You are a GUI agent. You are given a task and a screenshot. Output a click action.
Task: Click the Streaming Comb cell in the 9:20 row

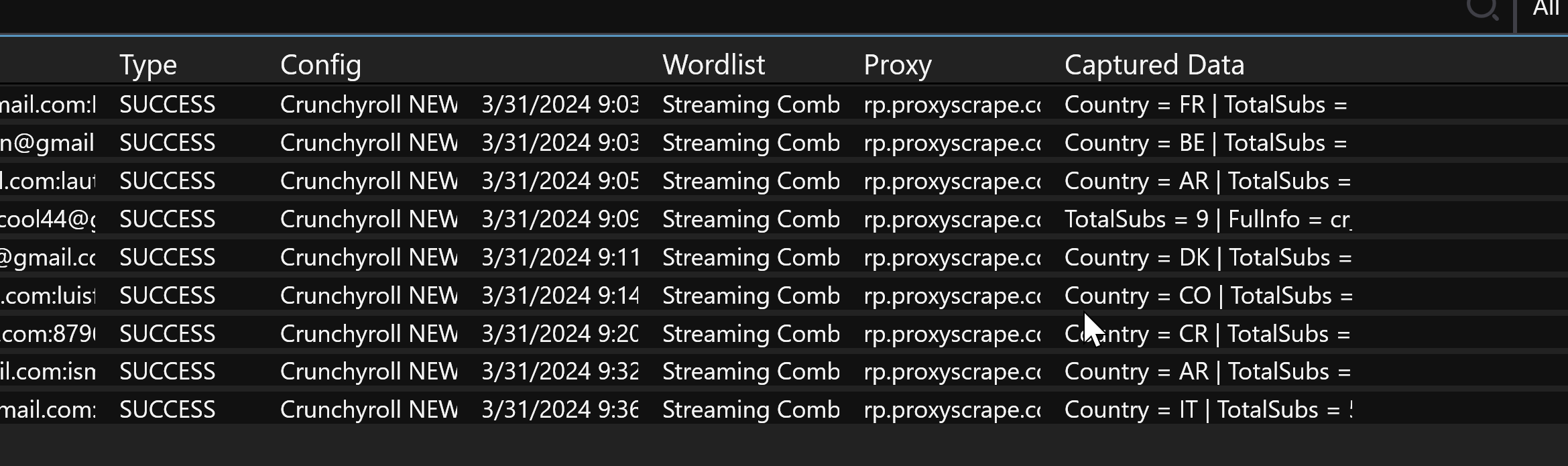(751, 334)
